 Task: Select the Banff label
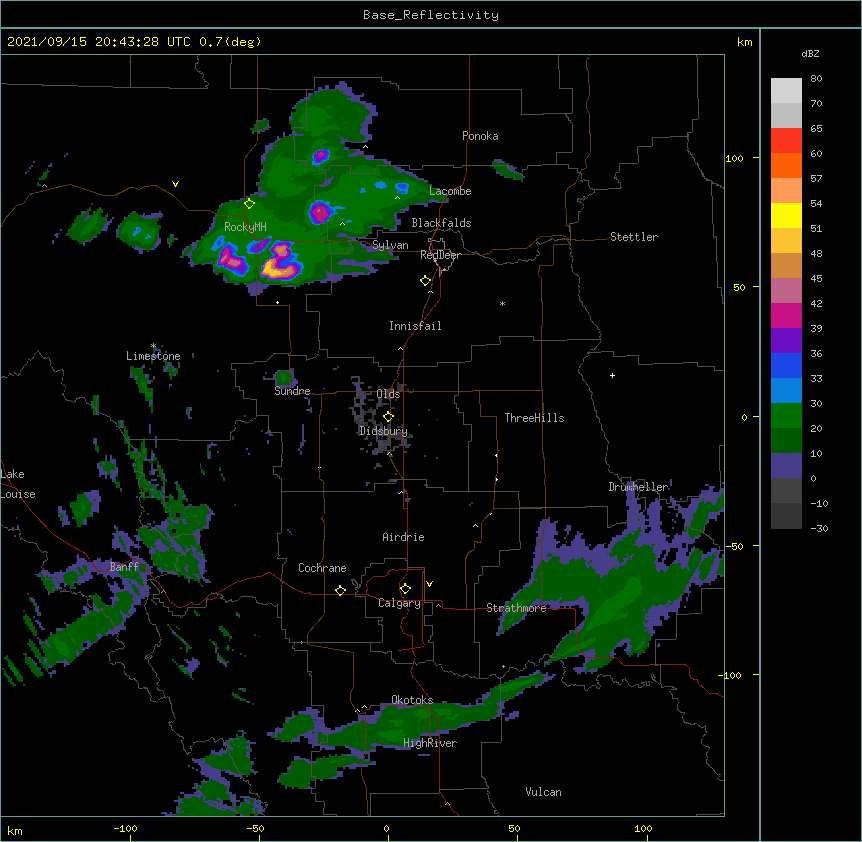coord(124,567)
